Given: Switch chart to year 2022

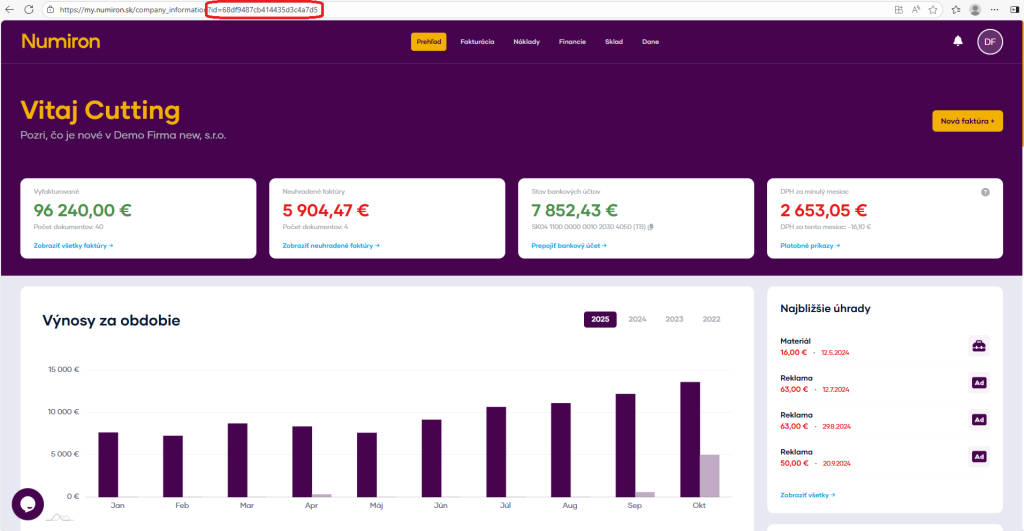Looking at the screenshot, I should (711, 319).
